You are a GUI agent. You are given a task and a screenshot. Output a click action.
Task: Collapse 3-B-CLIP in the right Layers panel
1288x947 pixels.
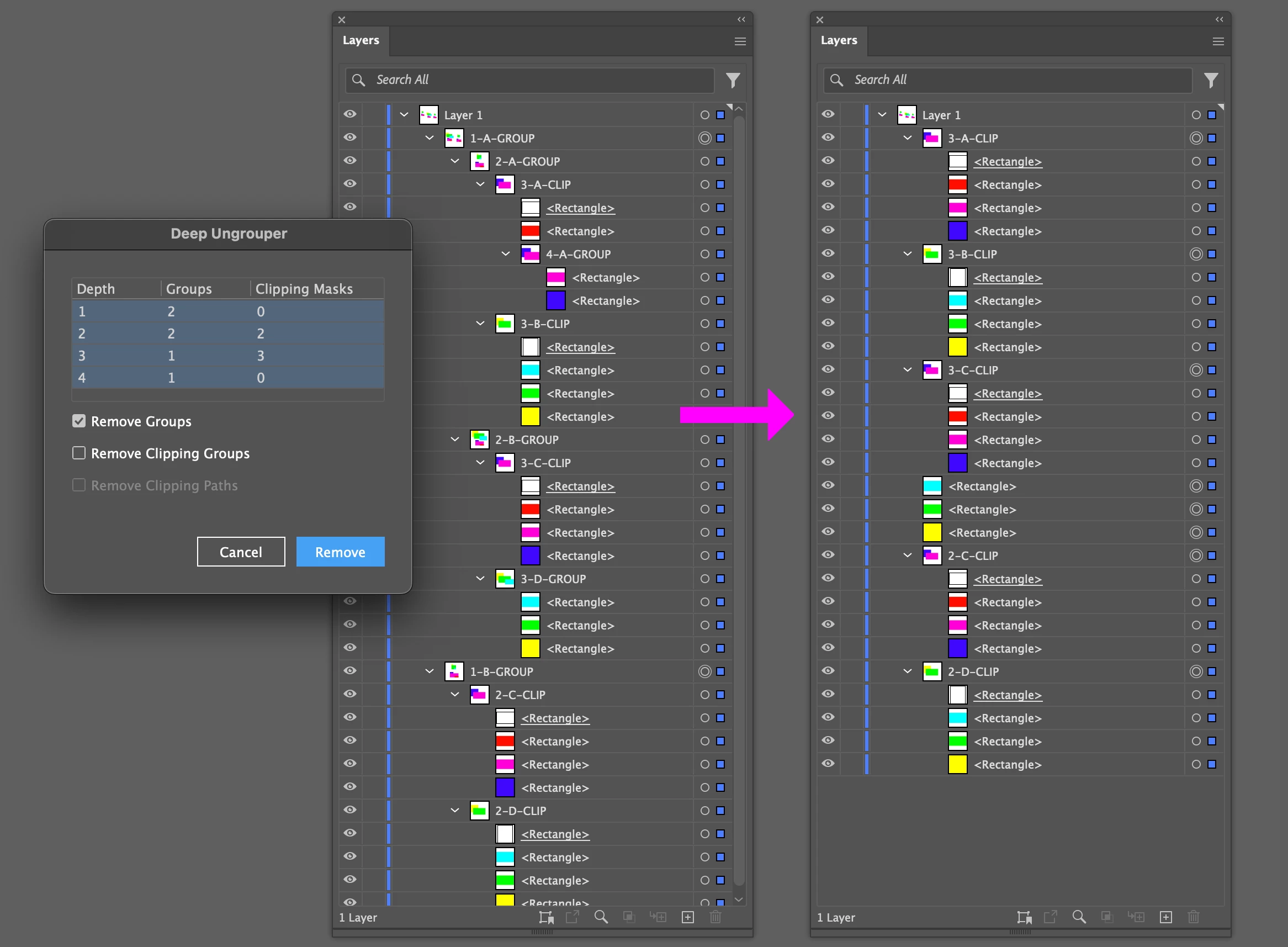908,254
